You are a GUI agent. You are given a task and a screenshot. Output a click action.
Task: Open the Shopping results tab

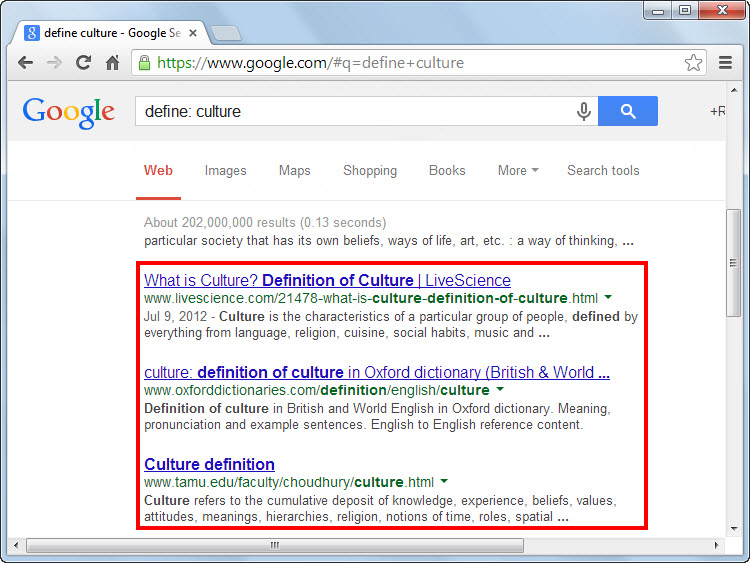coord(370,171)
